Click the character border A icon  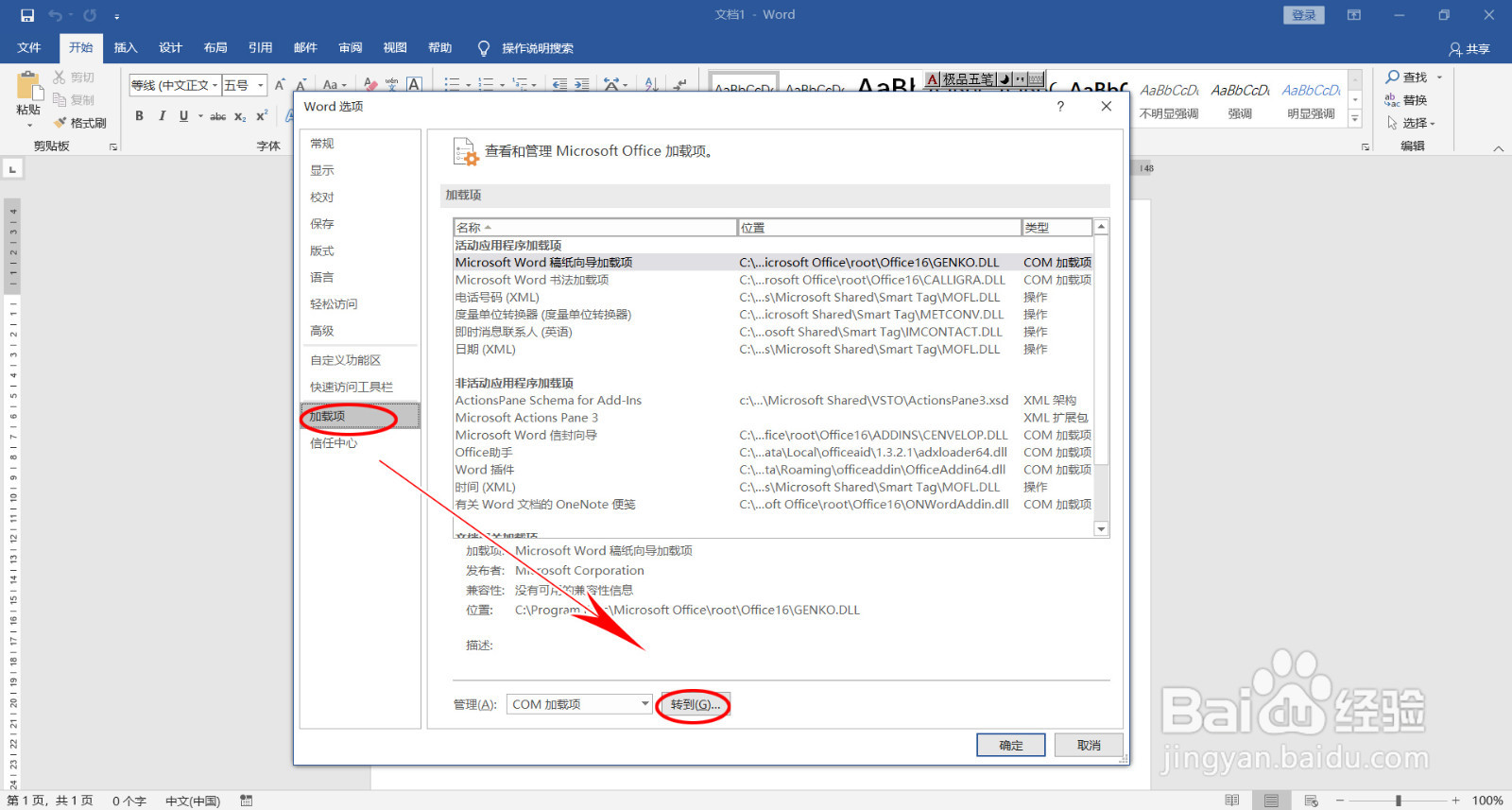coord(414,85)
